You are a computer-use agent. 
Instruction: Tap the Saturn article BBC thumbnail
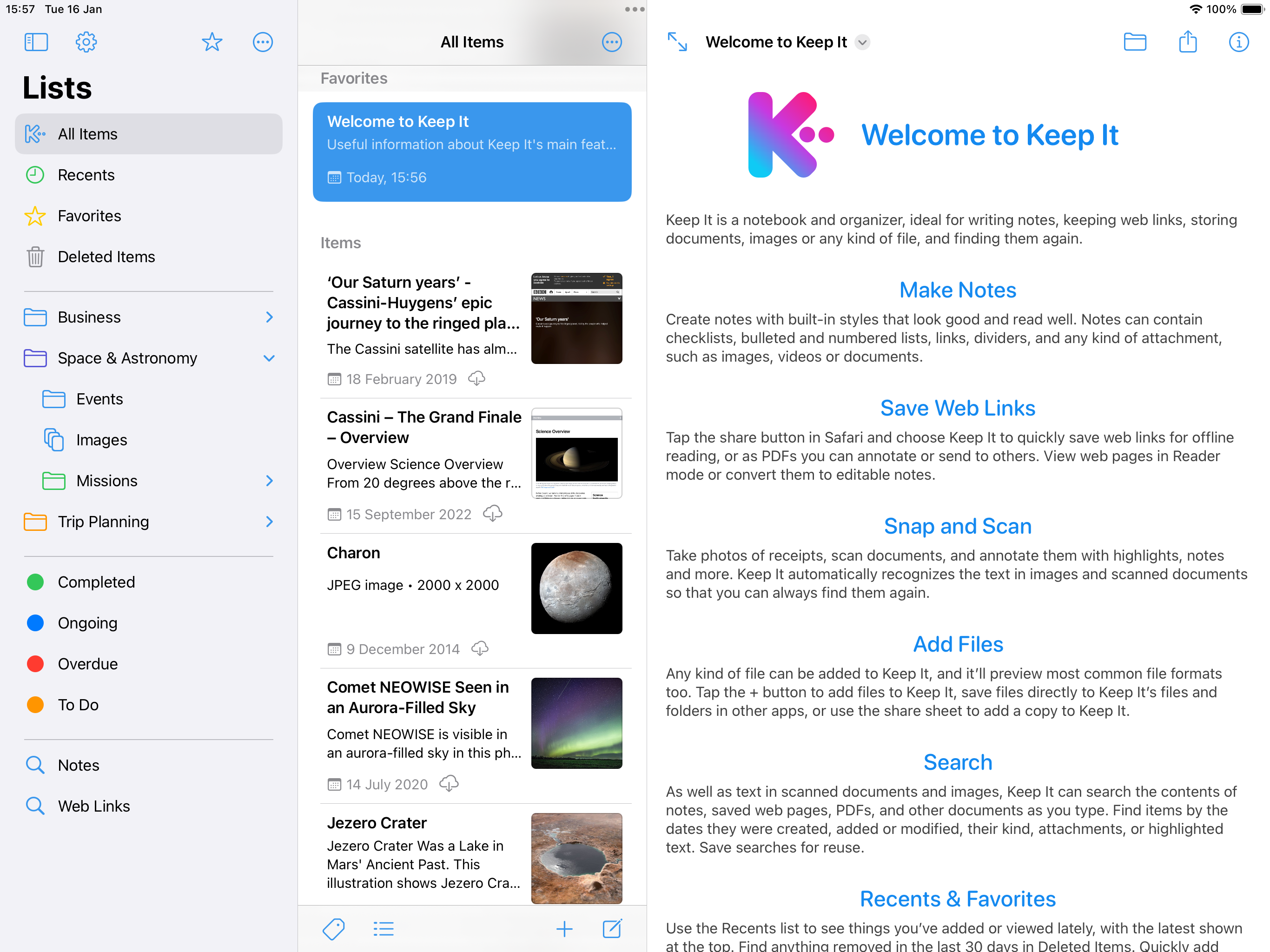(576, 318)
